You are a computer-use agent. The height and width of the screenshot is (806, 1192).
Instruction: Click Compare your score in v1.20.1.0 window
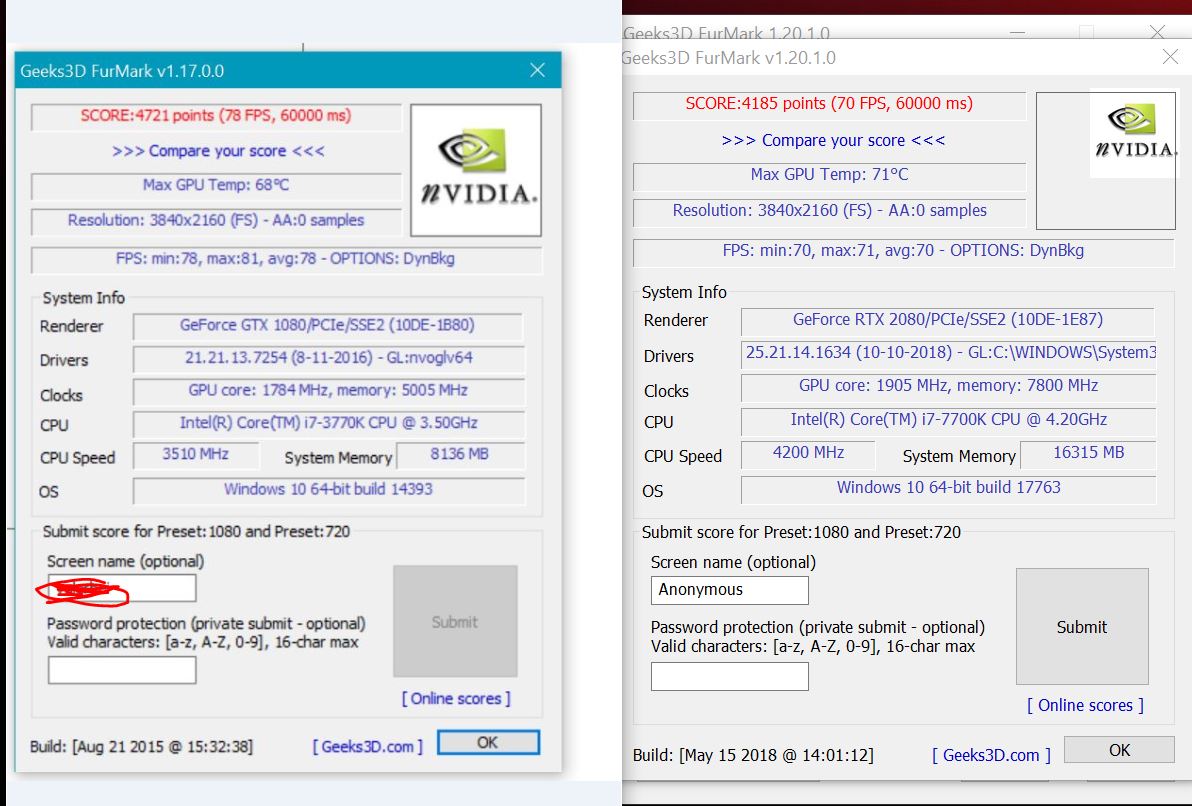833,140
